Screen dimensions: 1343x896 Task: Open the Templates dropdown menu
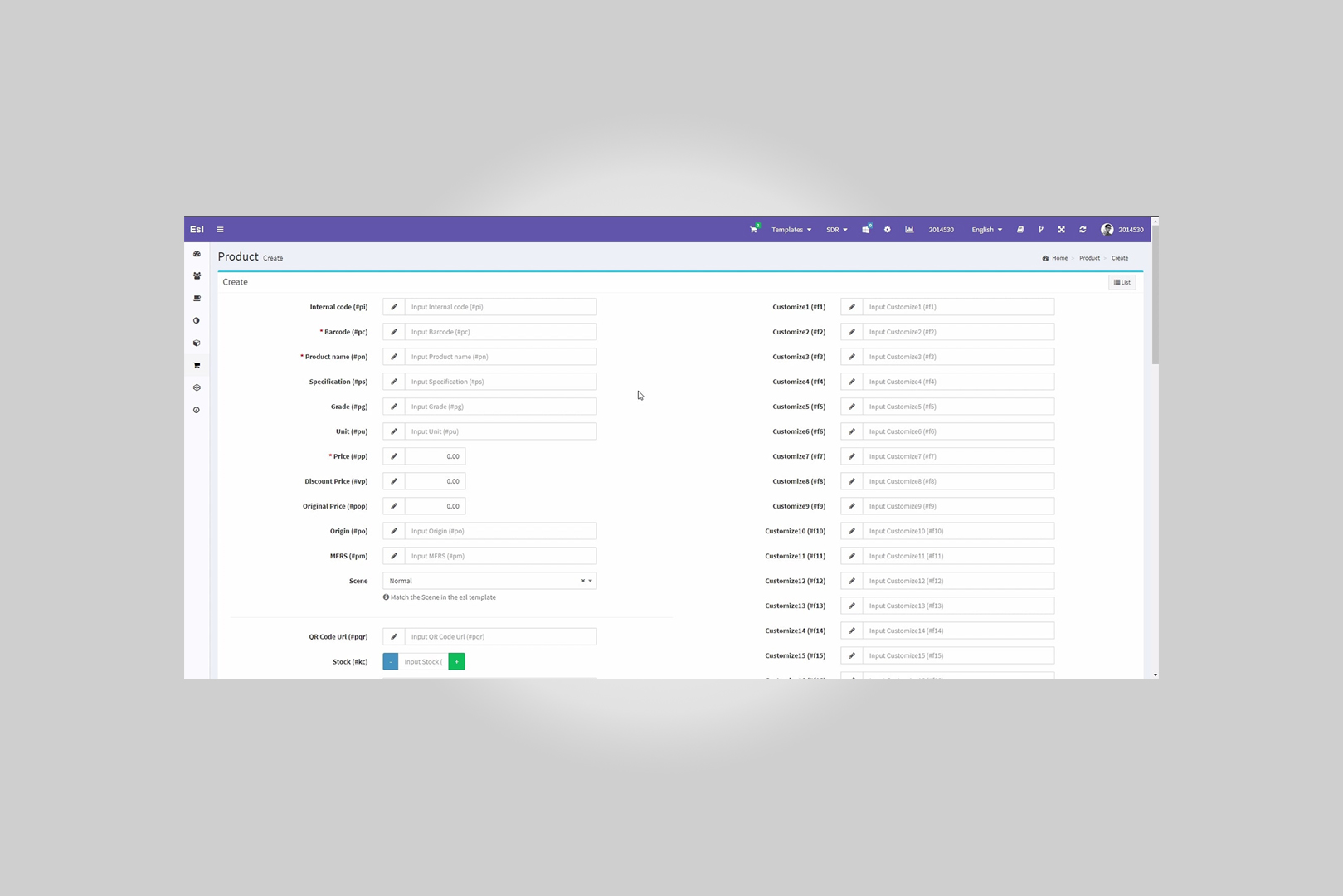pos(791,230)
